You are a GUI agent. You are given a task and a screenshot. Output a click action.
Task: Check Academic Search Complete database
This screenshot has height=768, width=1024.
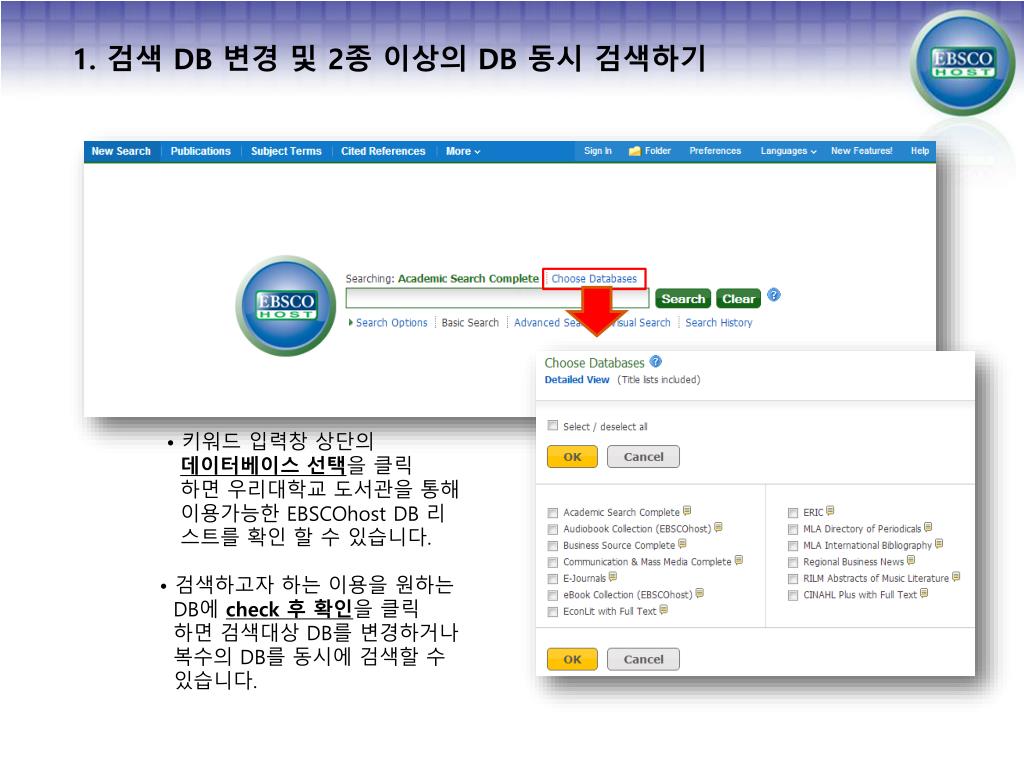553,513
